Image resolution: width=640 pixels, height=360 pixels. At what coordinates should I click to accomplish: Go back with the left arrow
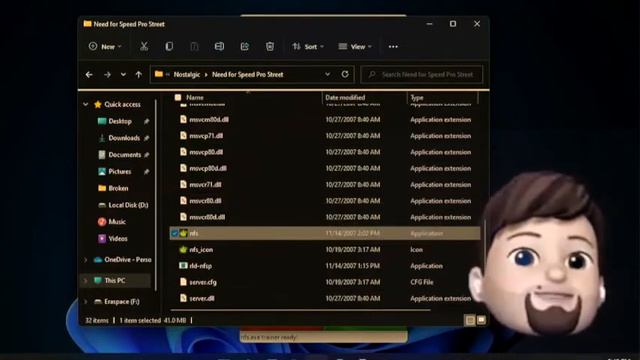click(89, 75)
